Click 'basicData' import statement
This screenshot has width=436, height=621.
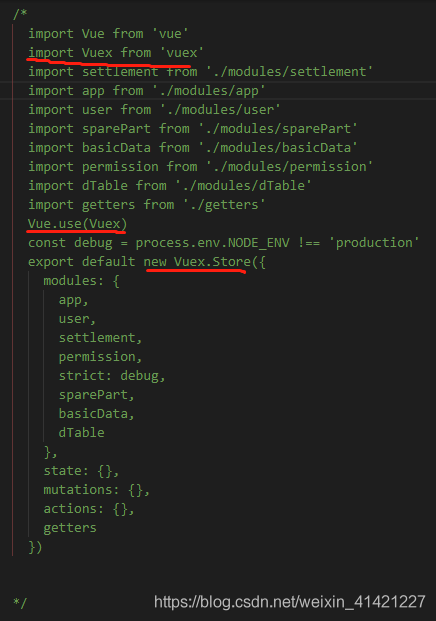click(193, 148)
